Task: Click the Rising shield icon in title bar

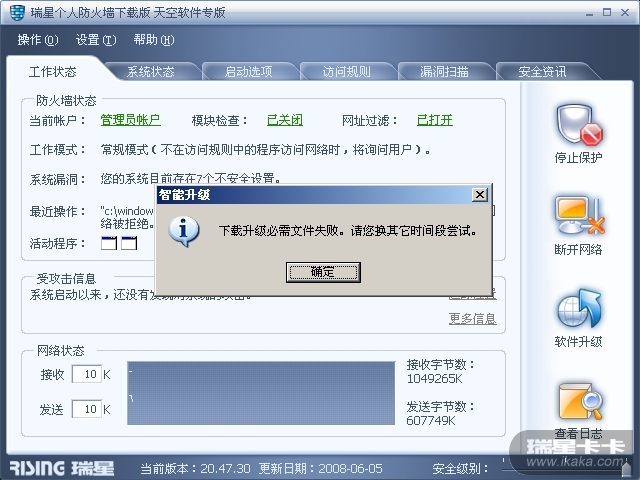Action: [x=17, y=12]
